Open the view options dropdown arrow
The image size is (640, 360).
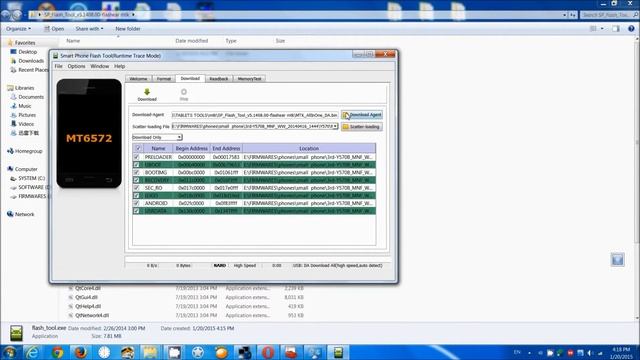tap(602, 29)
